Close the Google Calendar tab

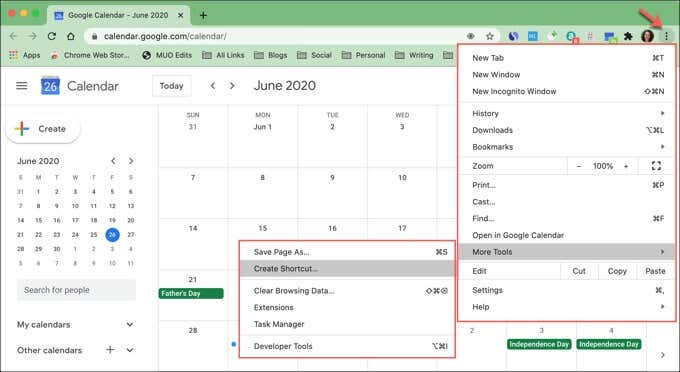pos(181,16)
